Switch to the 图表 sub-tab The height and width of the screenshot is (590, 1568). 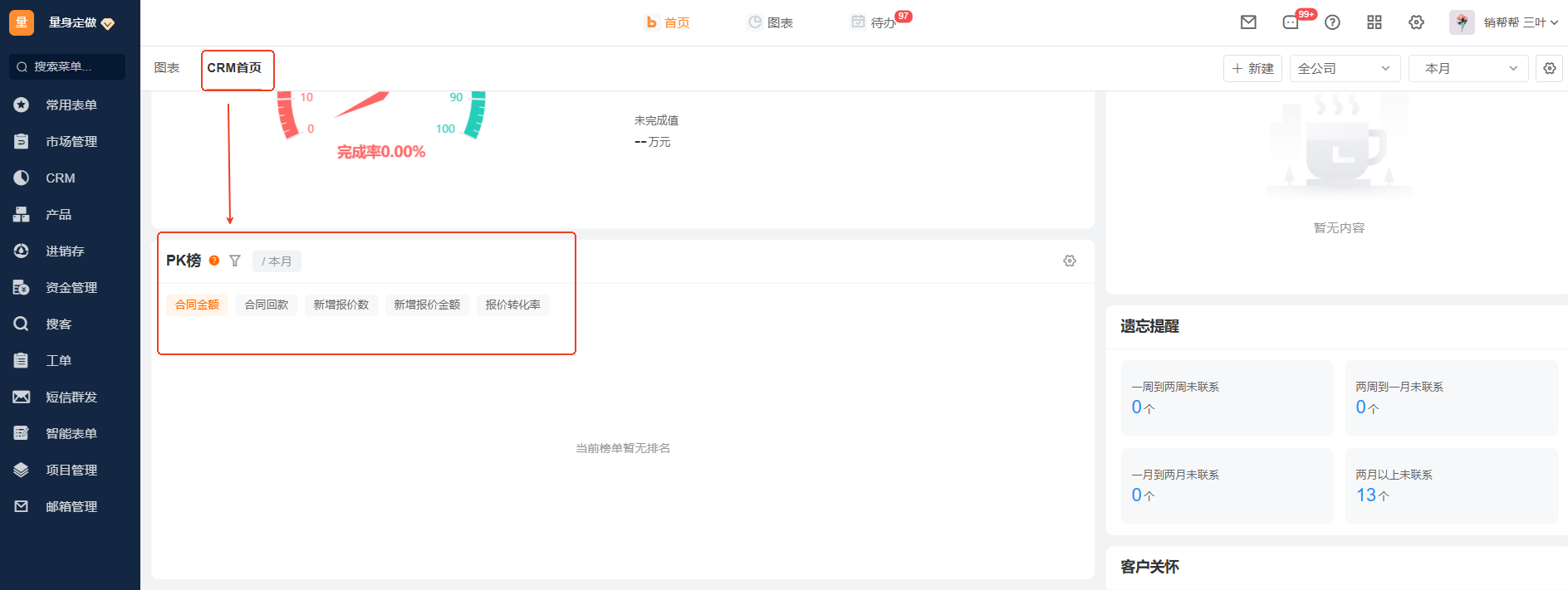coord(167,68)
